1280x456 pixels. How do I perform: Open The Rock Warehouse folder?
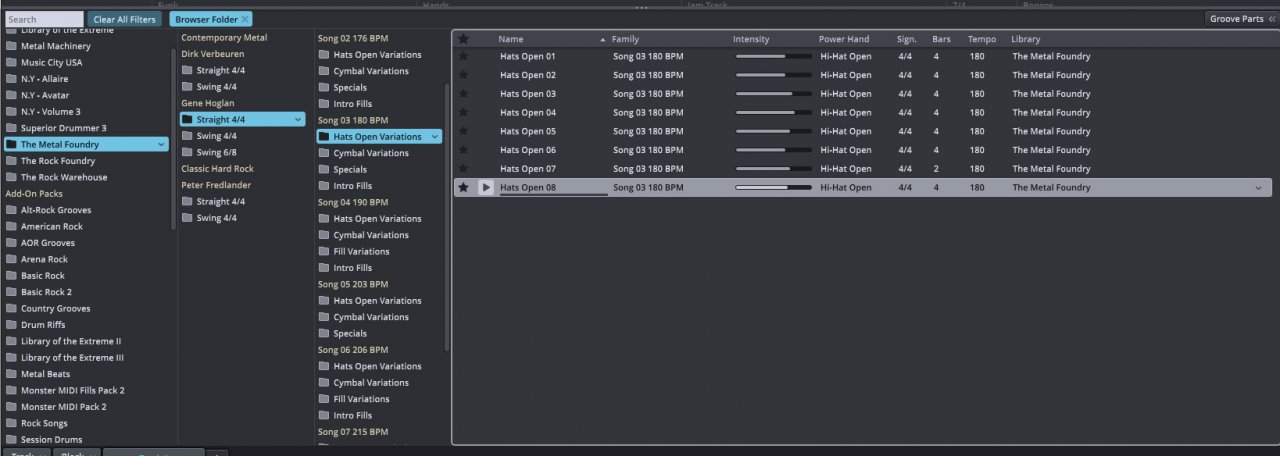(56, 177)
